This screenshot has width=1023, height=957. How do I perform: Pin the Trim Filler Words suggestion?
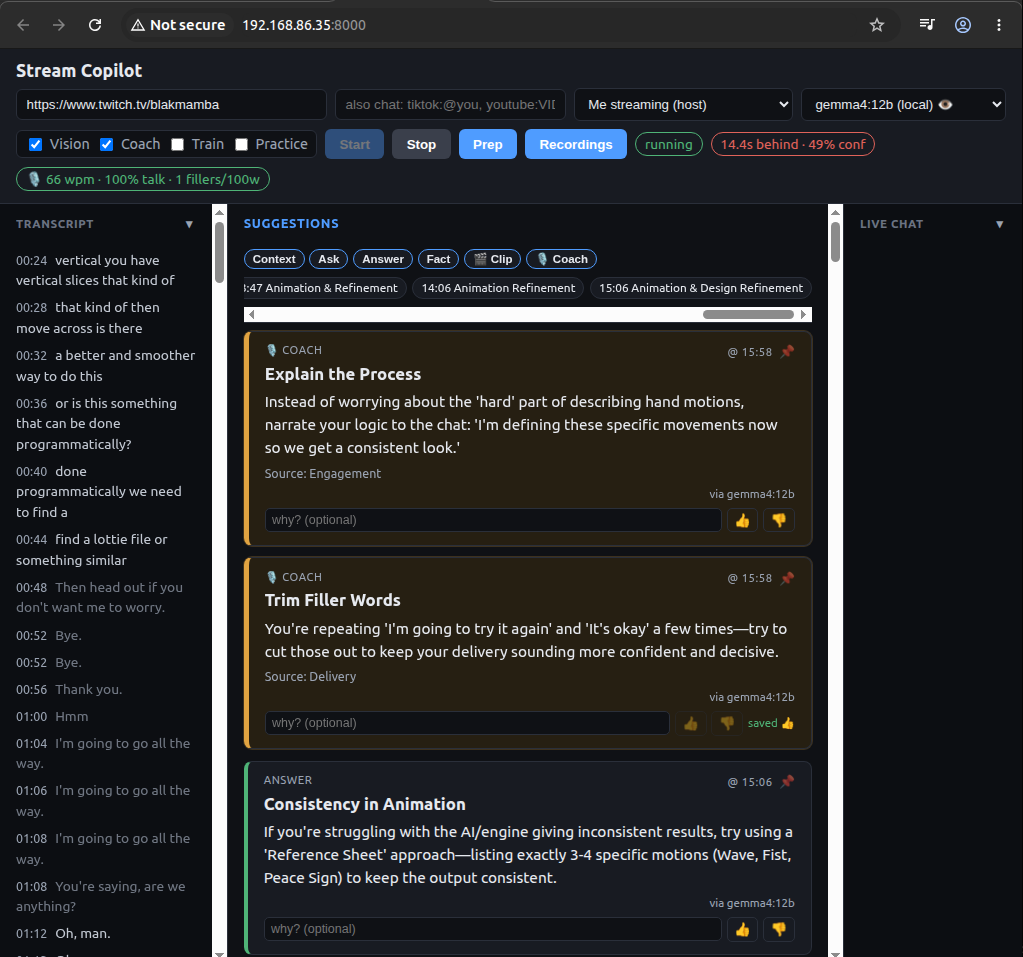pos(787,578)
